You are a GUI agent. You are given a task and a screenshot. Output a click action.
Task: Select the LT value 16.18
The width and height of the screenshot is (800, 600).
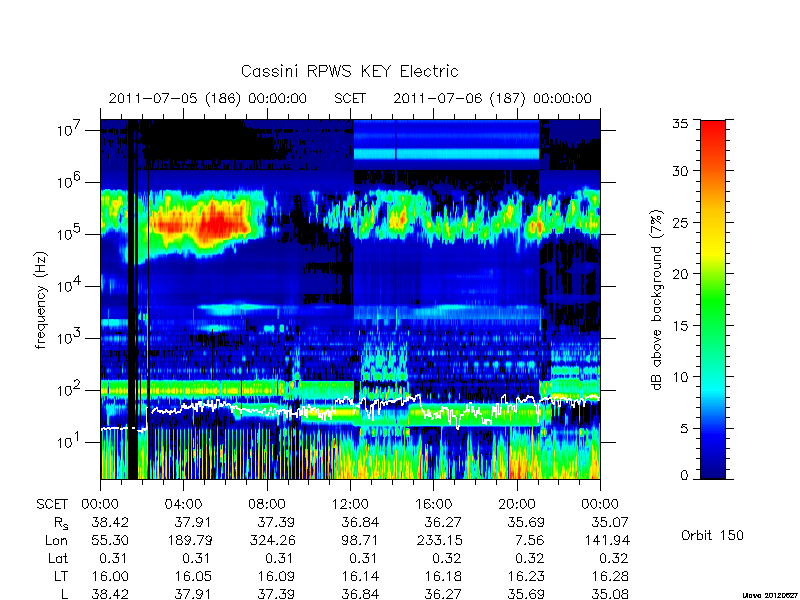[x=443, y=576]
